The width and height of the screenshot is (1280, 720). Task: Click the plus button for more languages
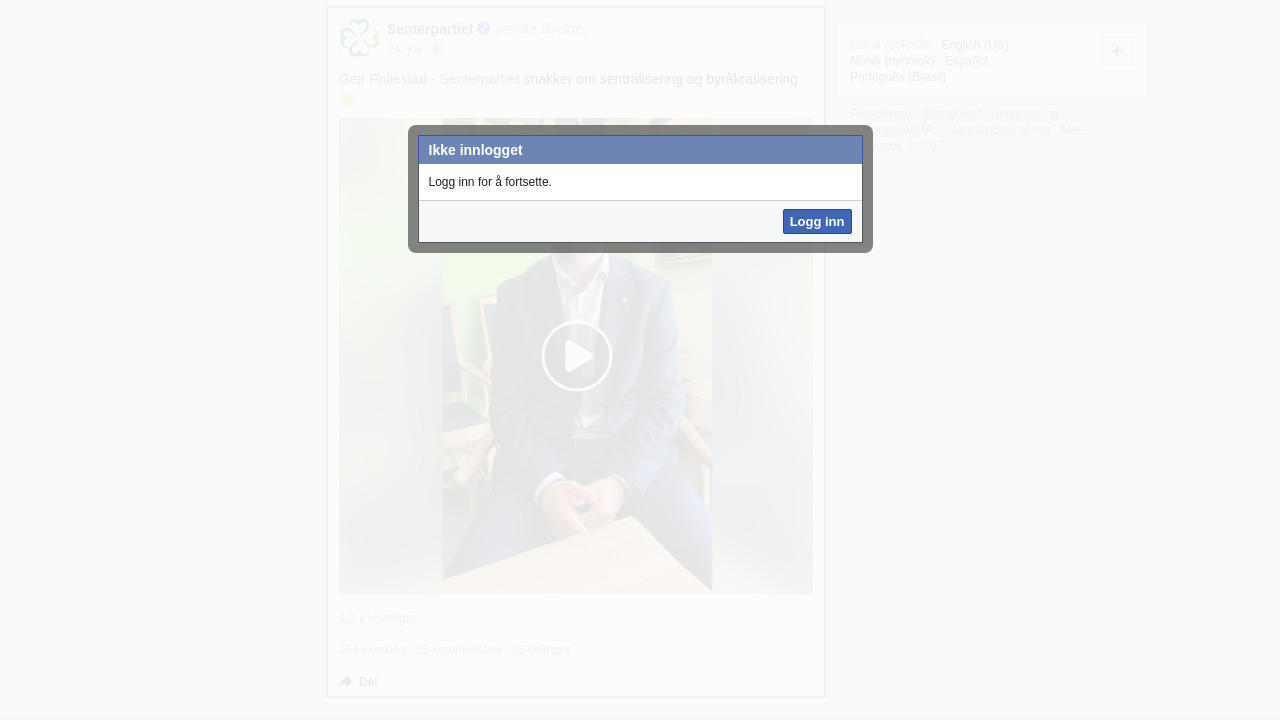pyautogui.click(x=1116, y=51)
